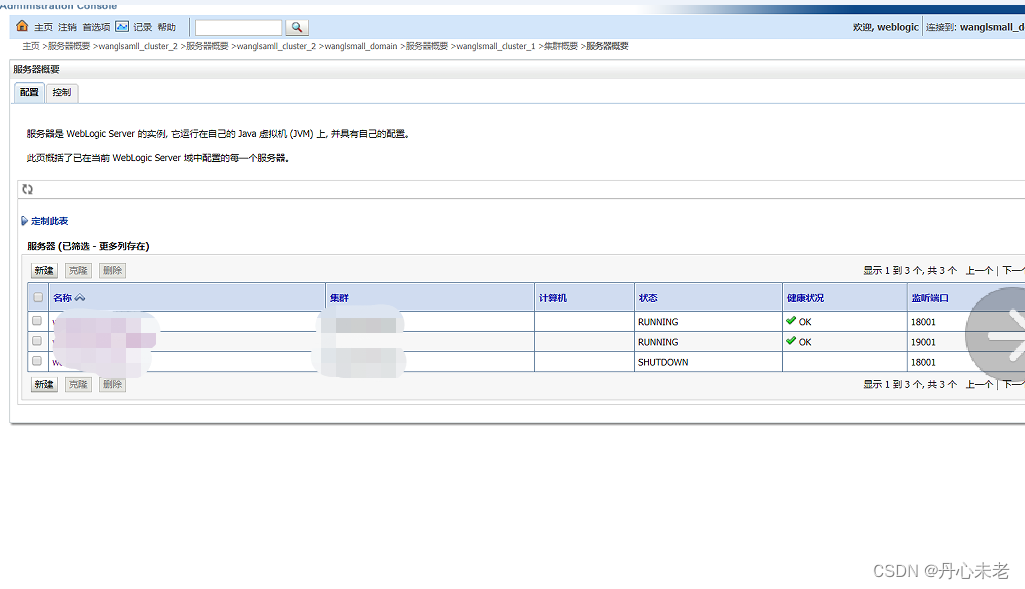The image size is (1025, 589).
Task: Click the 健康状况 column header
Action: tap(805, 298)
